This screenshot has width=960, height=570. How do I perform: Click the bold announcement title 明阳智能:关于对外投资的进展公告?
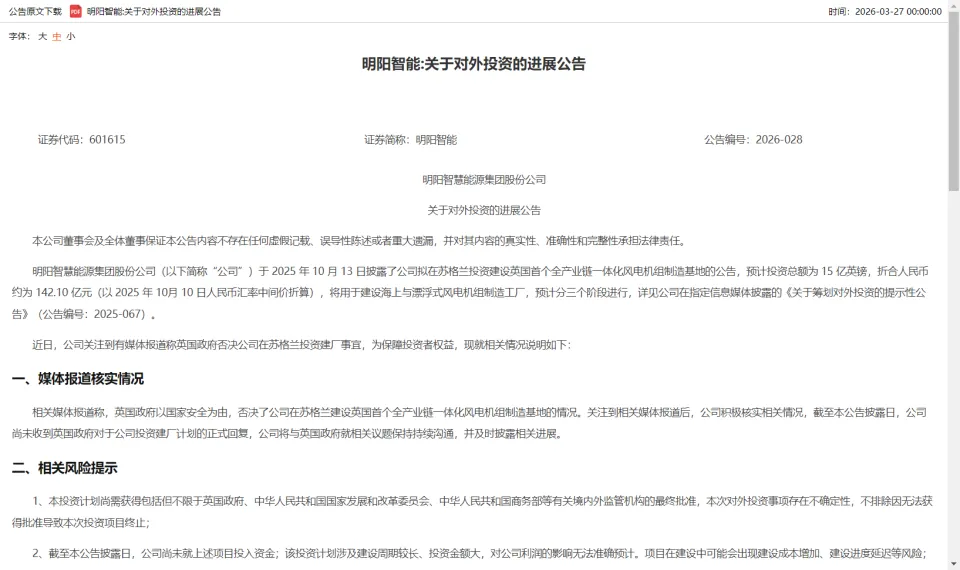[x=474, y=64]
